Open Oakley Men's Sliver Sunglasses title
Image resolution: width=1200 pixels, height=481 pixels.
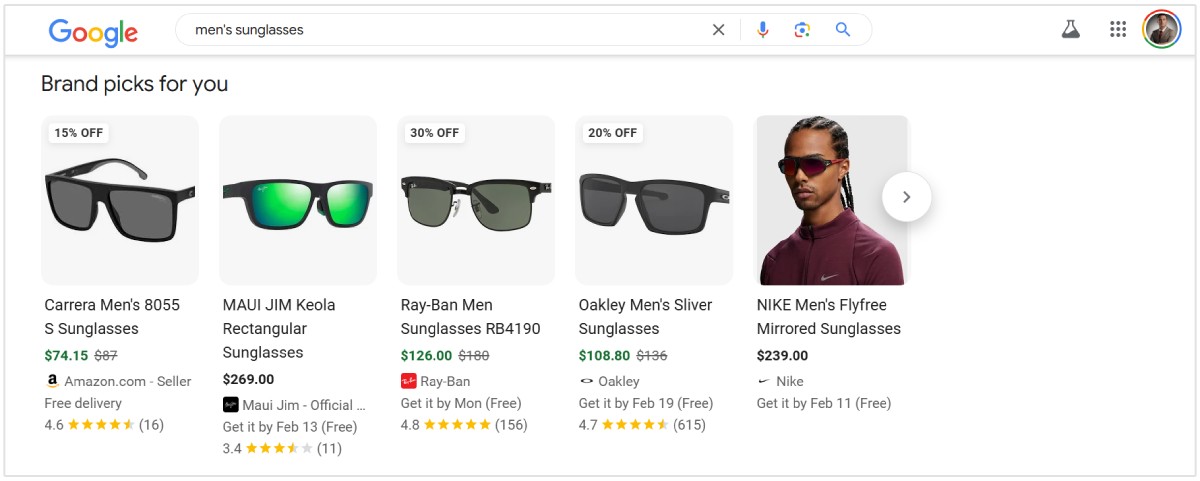pyautogui.click(x=645, y=316)
